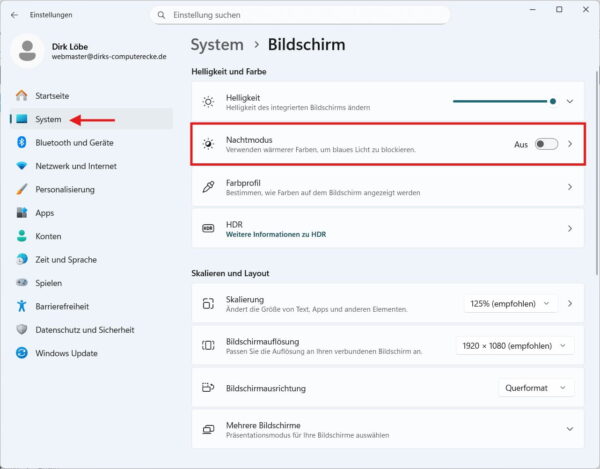
Task: Click the Skalierung scaling icon
Action: coord(208,303)
